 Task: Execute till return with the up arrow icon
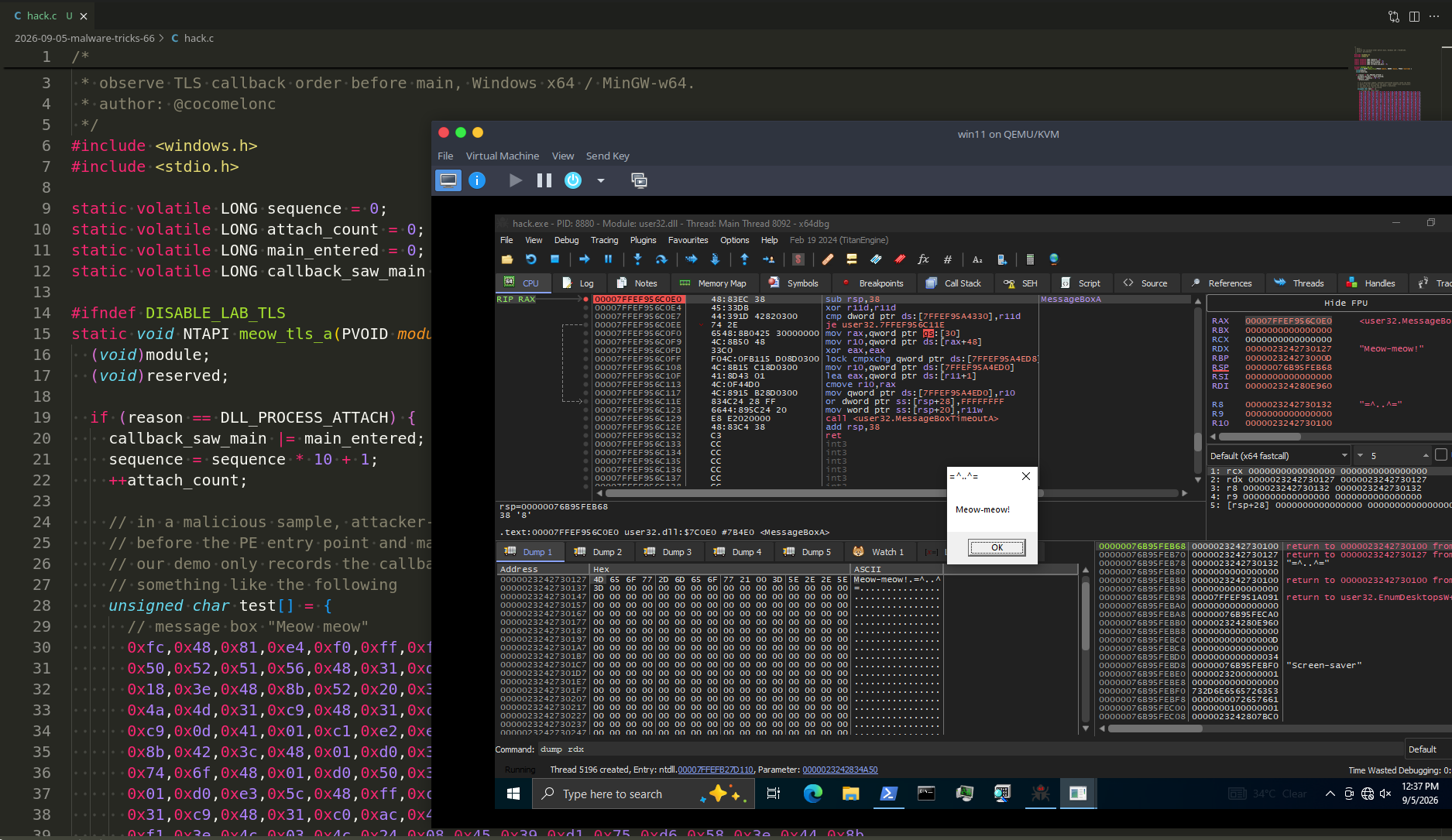click(744, 259)
